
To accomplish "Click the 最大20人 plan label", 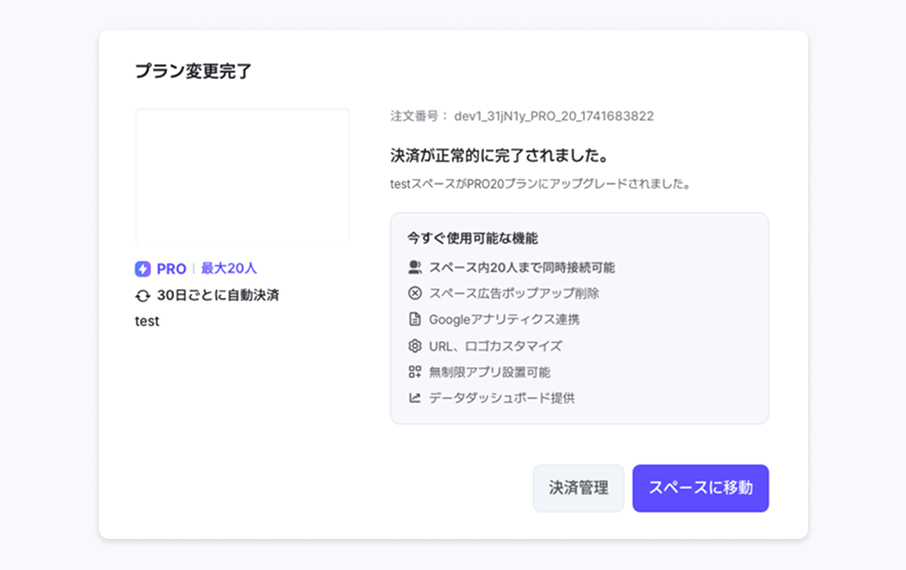I will pyautogui.click(x=229, y=269).
